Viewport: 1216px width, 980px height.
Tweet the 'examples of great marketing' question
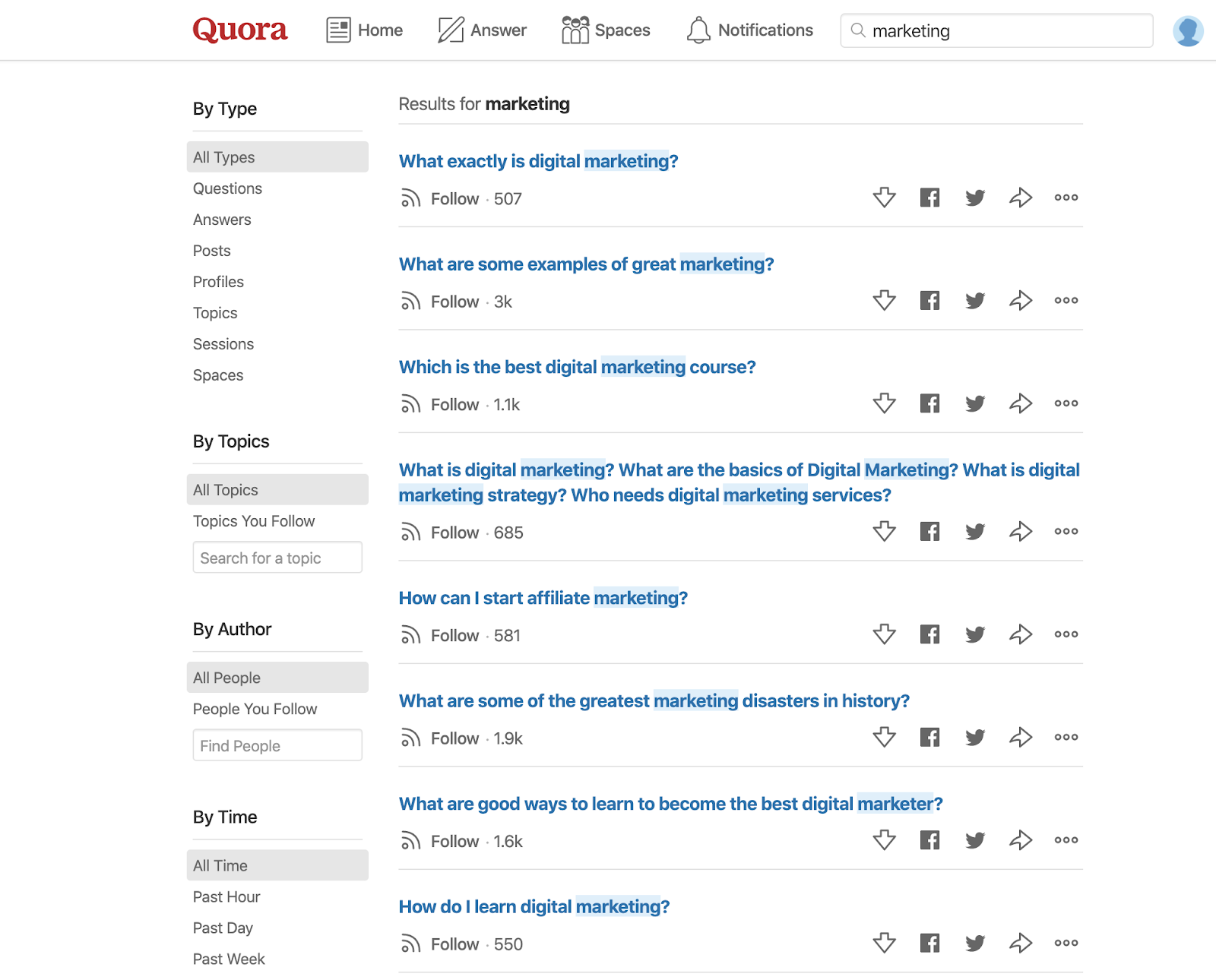[975, 300]
